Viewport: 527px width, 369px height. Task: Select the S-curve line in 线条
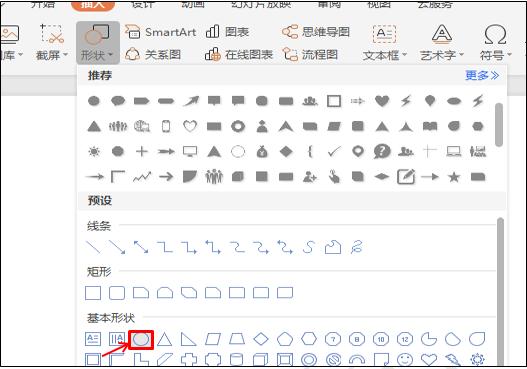(309, 247)
